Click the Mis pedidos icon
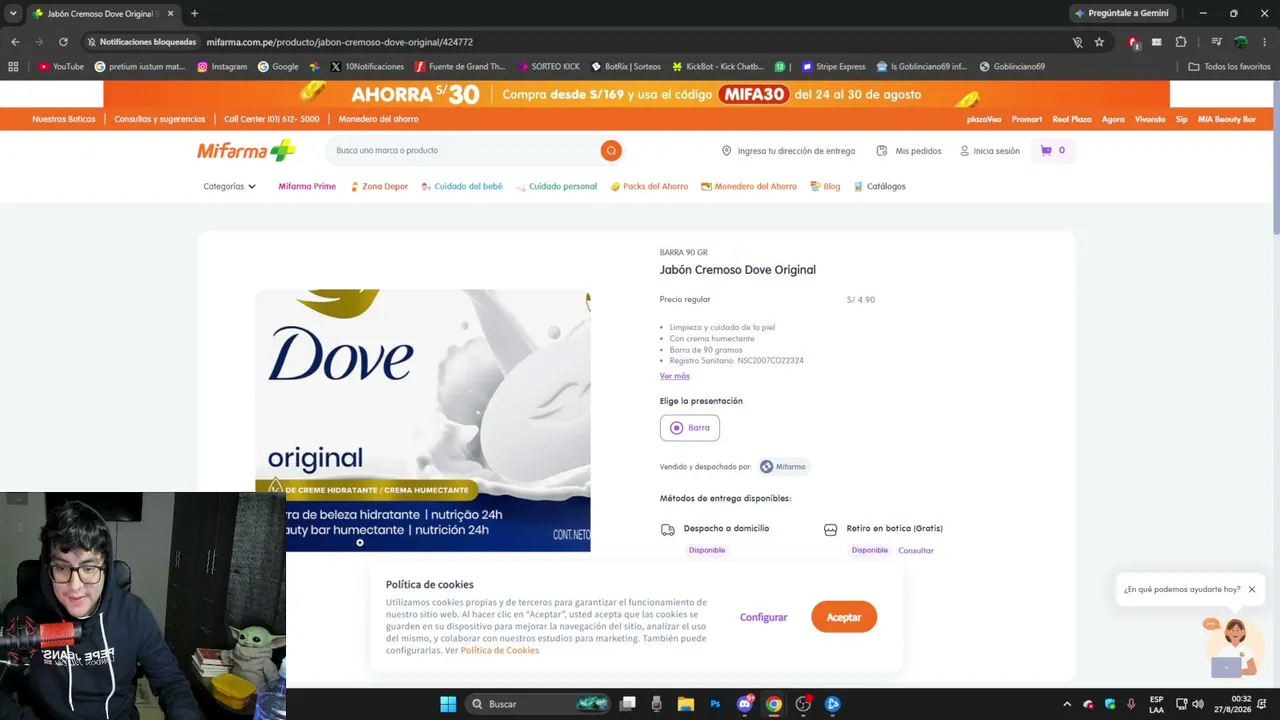This screenshot has height=720, width=1280. (882, 151)
